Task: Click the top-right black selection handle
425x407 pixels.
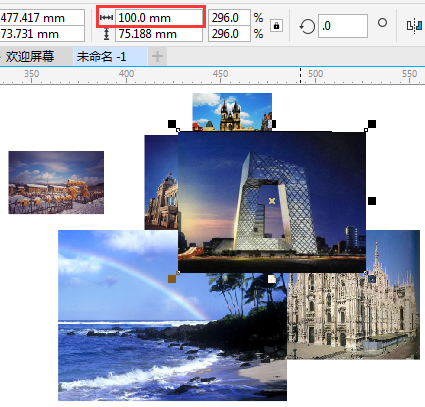Action: tap(372, 124)
